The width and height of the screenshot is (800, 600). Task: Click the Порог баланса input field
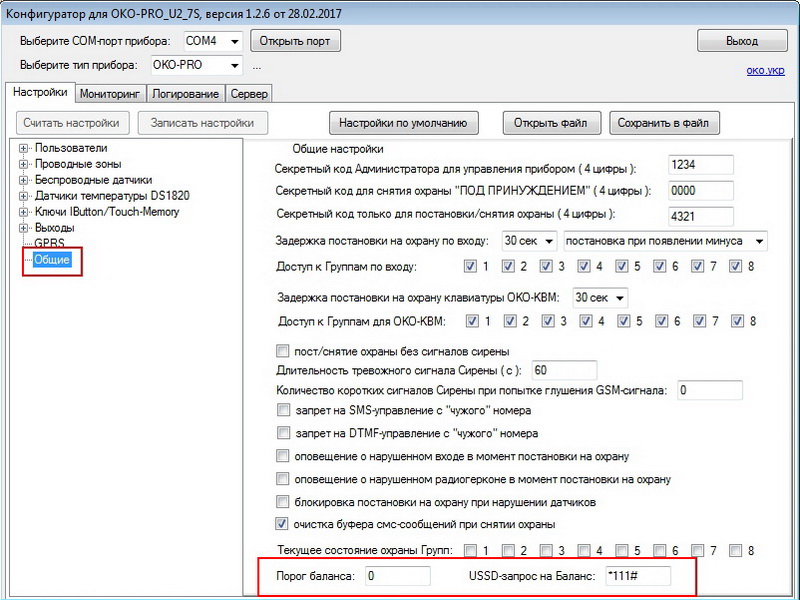tap(397, 576)
